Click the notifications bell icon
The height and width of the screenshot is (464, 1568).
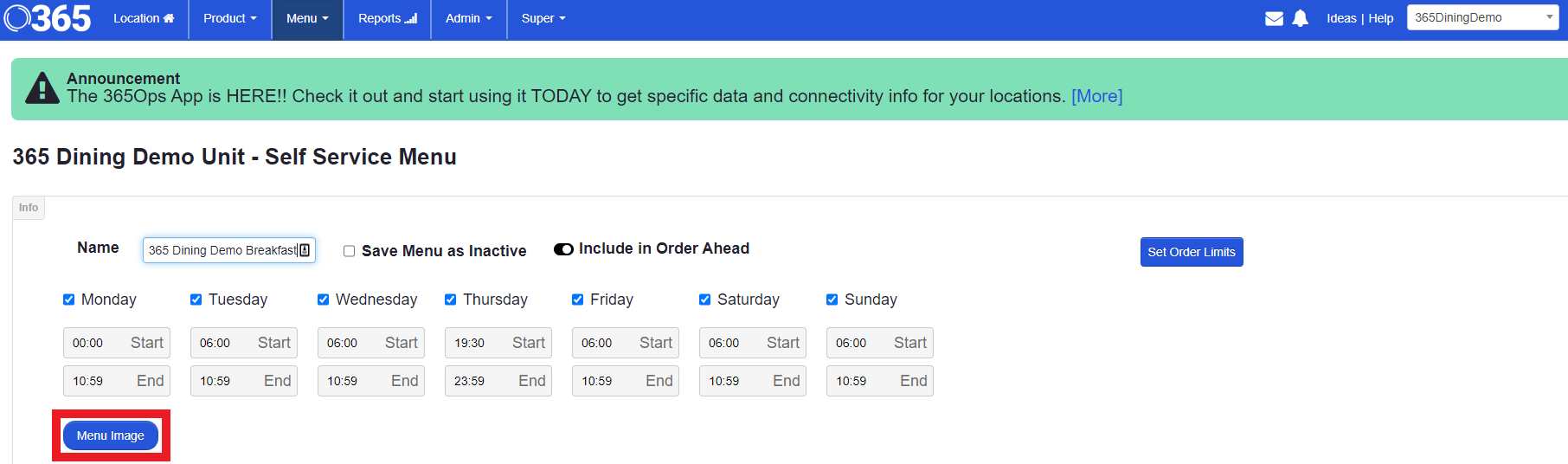tap(1300, 18)
